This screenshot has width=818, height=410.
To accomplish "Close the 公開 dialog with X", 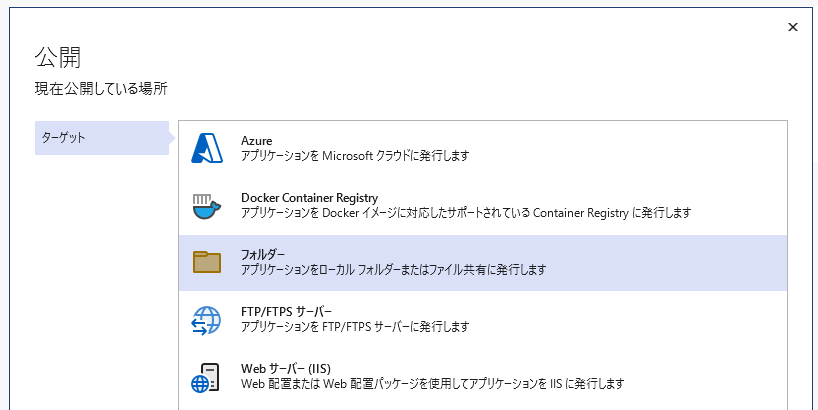I will (792, 27).
